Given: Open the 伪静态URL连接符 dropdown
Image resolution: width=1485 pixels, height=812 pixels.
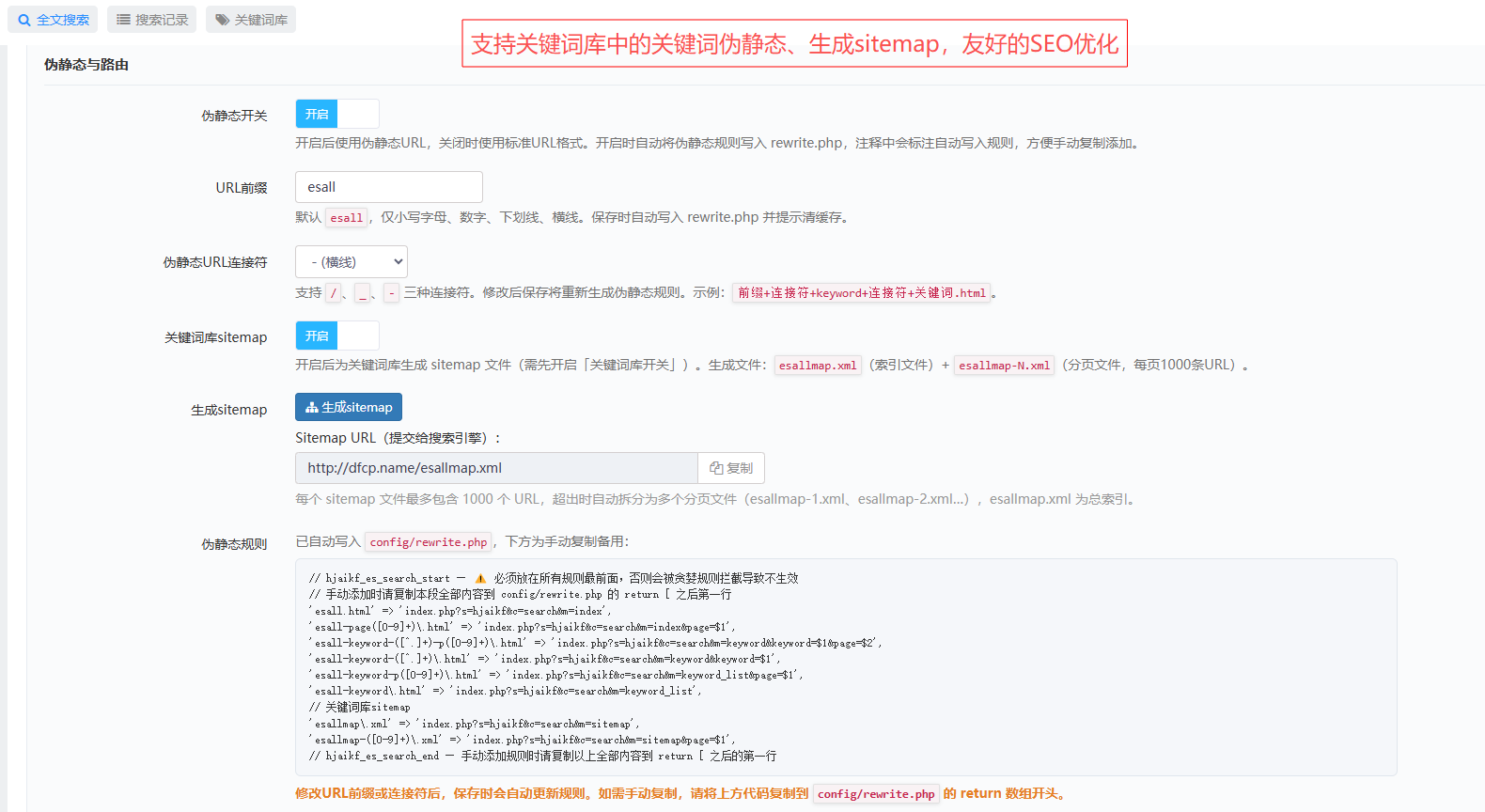Looking at the screenshot, I should (x=352, y=262).
